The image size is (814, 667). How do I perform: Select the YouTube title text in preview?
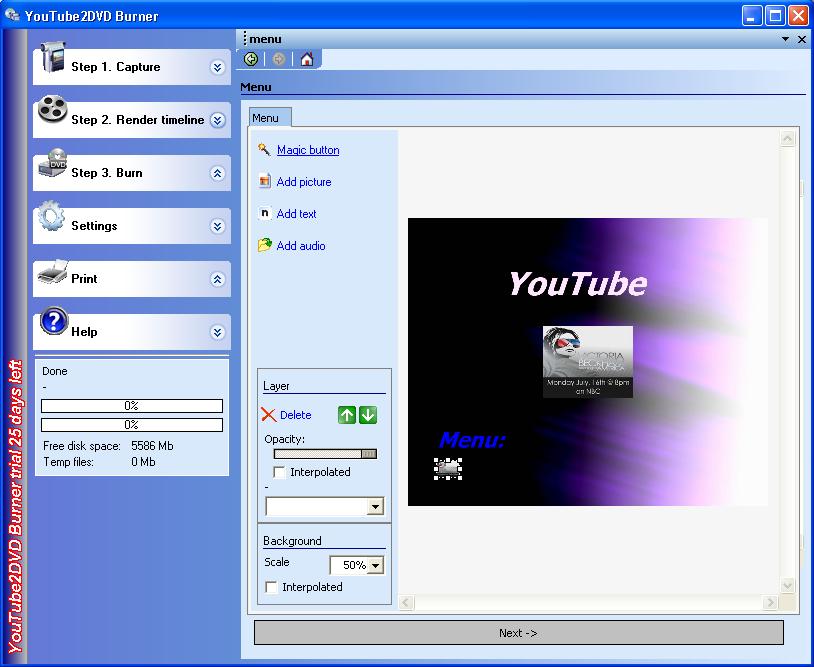pyautogui.click(x=577, y=284)
